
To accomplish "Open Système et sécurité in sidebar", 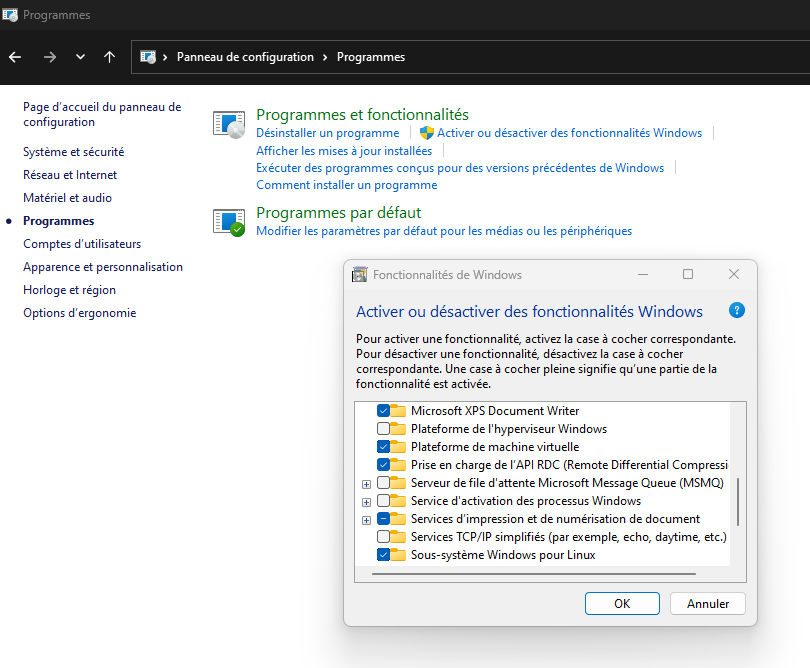I will [73, 152].
